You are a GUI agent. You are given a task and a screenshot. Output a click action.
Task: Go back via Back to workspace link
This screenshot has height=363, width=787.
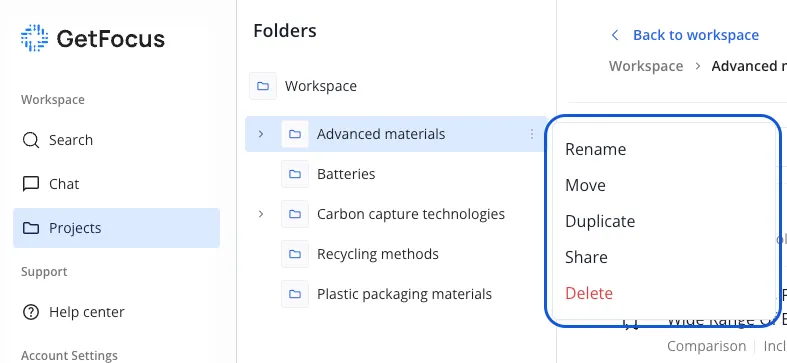click(x=696, y=35)
